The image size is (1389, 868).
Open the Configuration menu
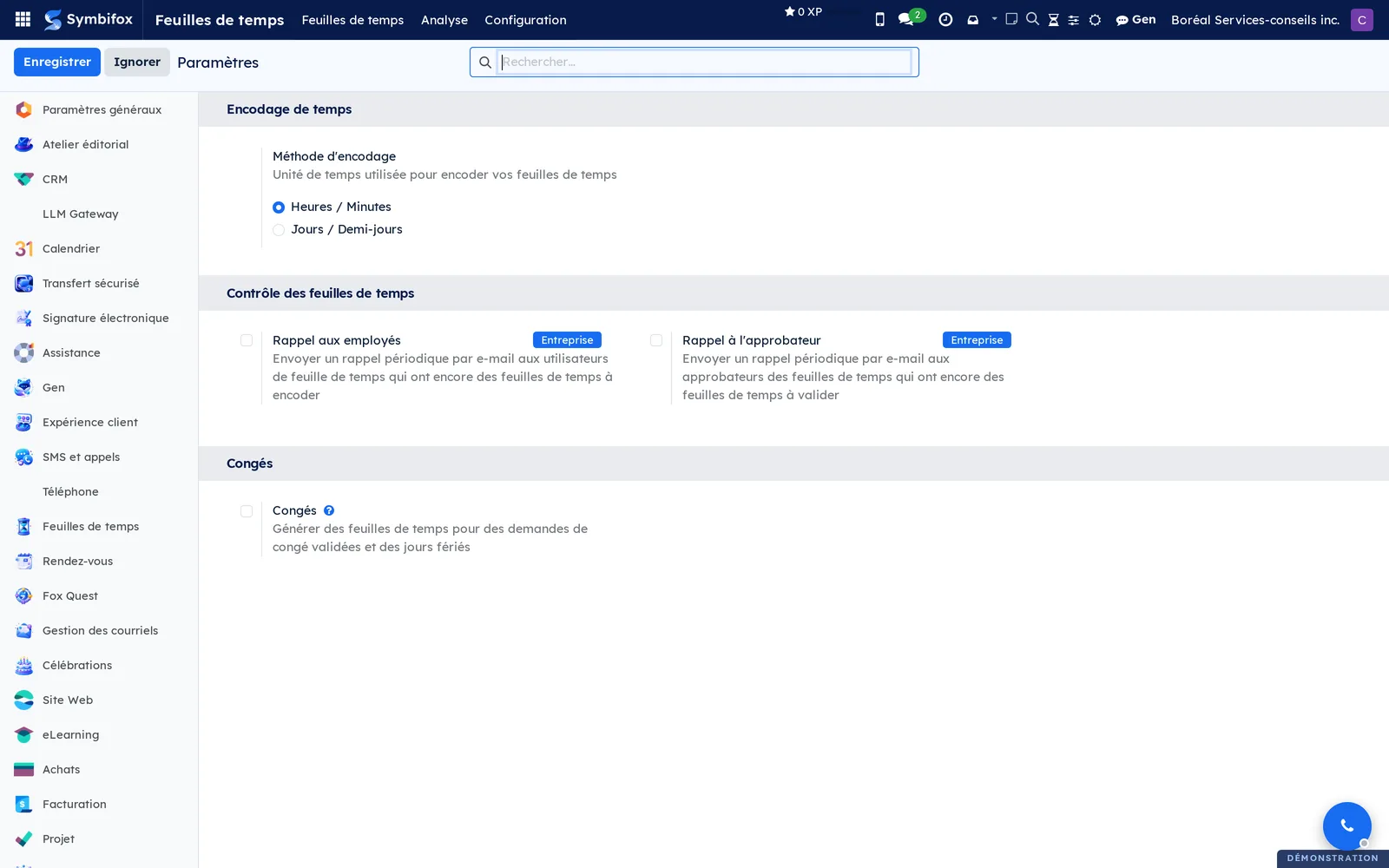coord(525,19)
